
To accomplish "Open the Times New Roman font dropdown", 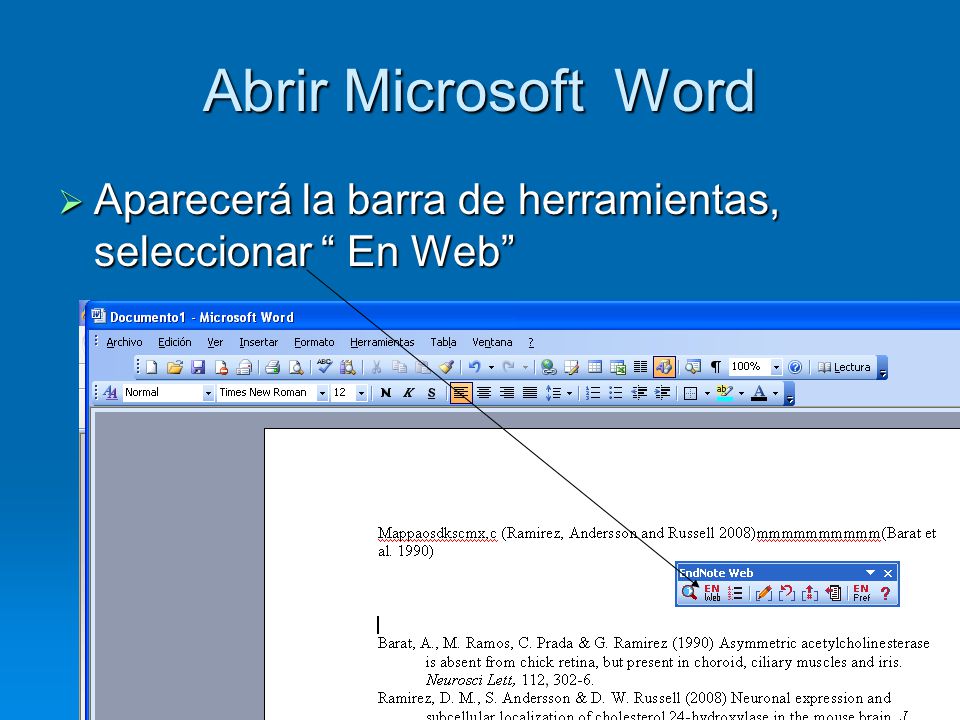I will (x=322, y=393).
